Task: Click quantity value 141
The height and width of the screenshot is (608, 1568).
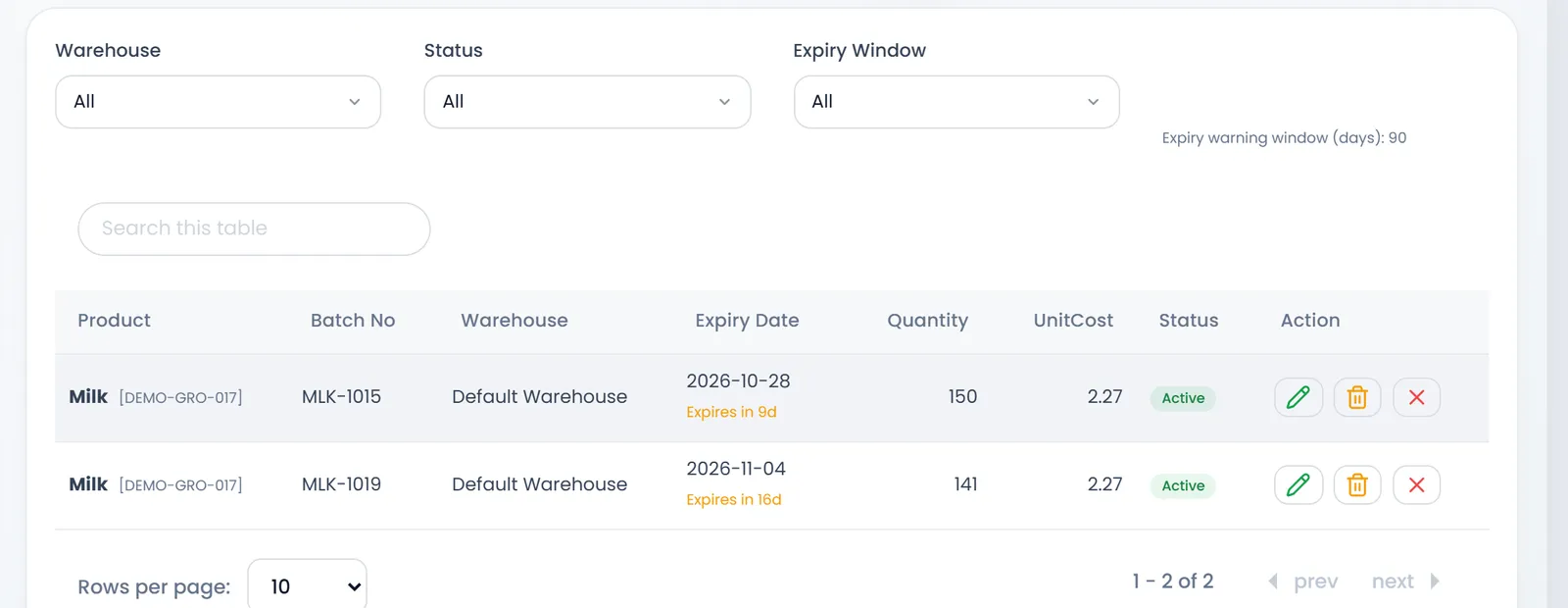Action: pyautogui.click(x=965, y=484)
